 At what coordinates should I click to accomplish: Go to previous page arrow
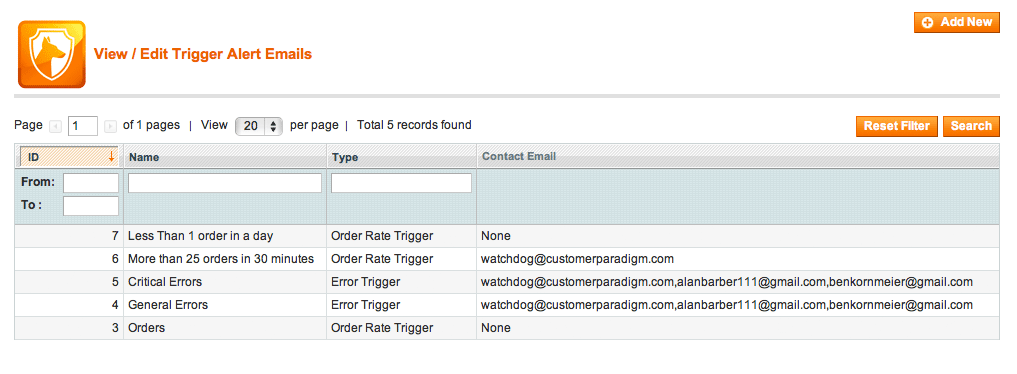55,126
